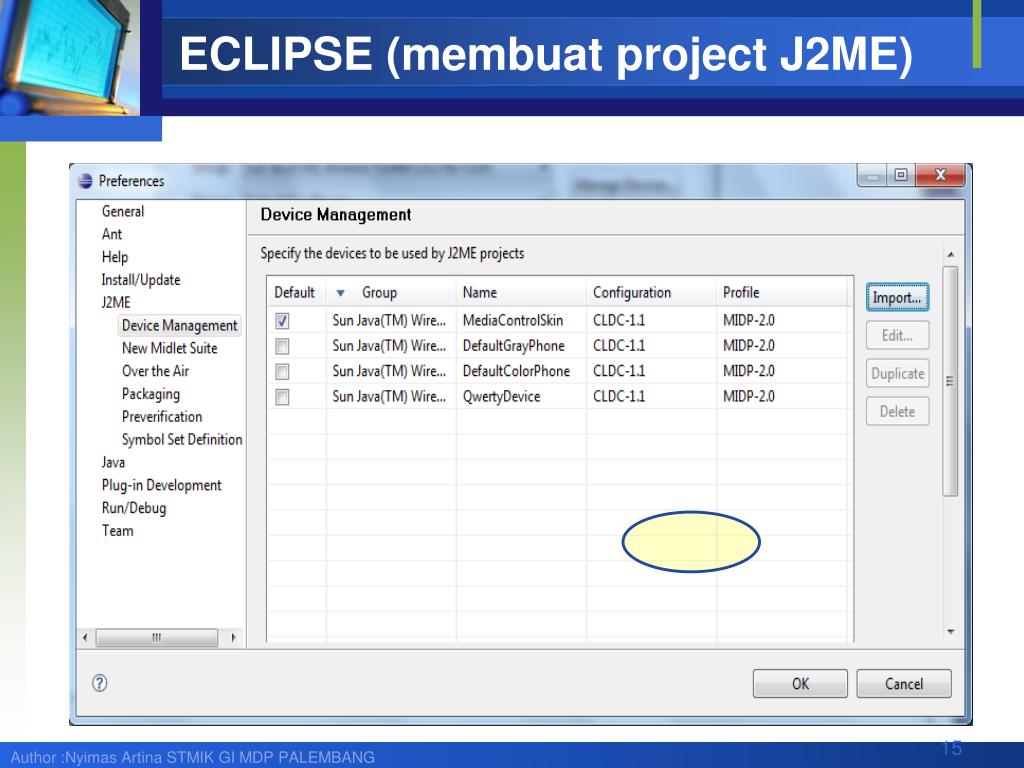Select Symbol Set Definition page
The image size is (1024, 768).
tap(182, 440)
